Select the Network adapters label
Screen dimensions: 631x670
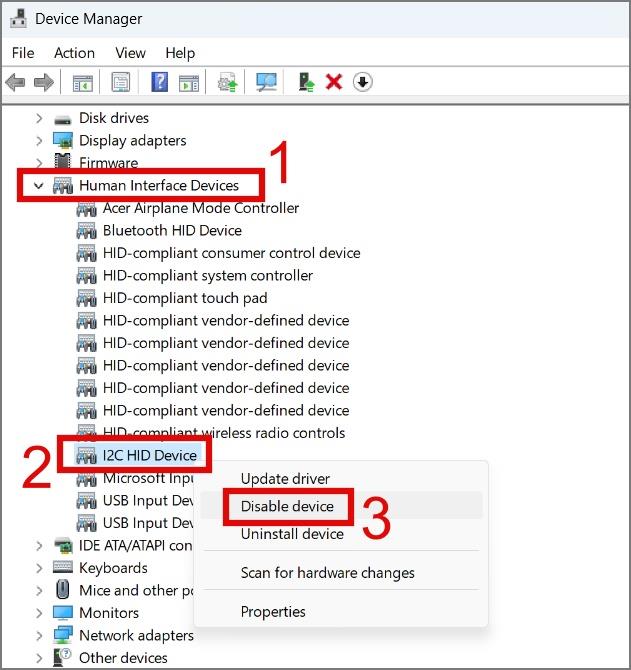(136, 635)
